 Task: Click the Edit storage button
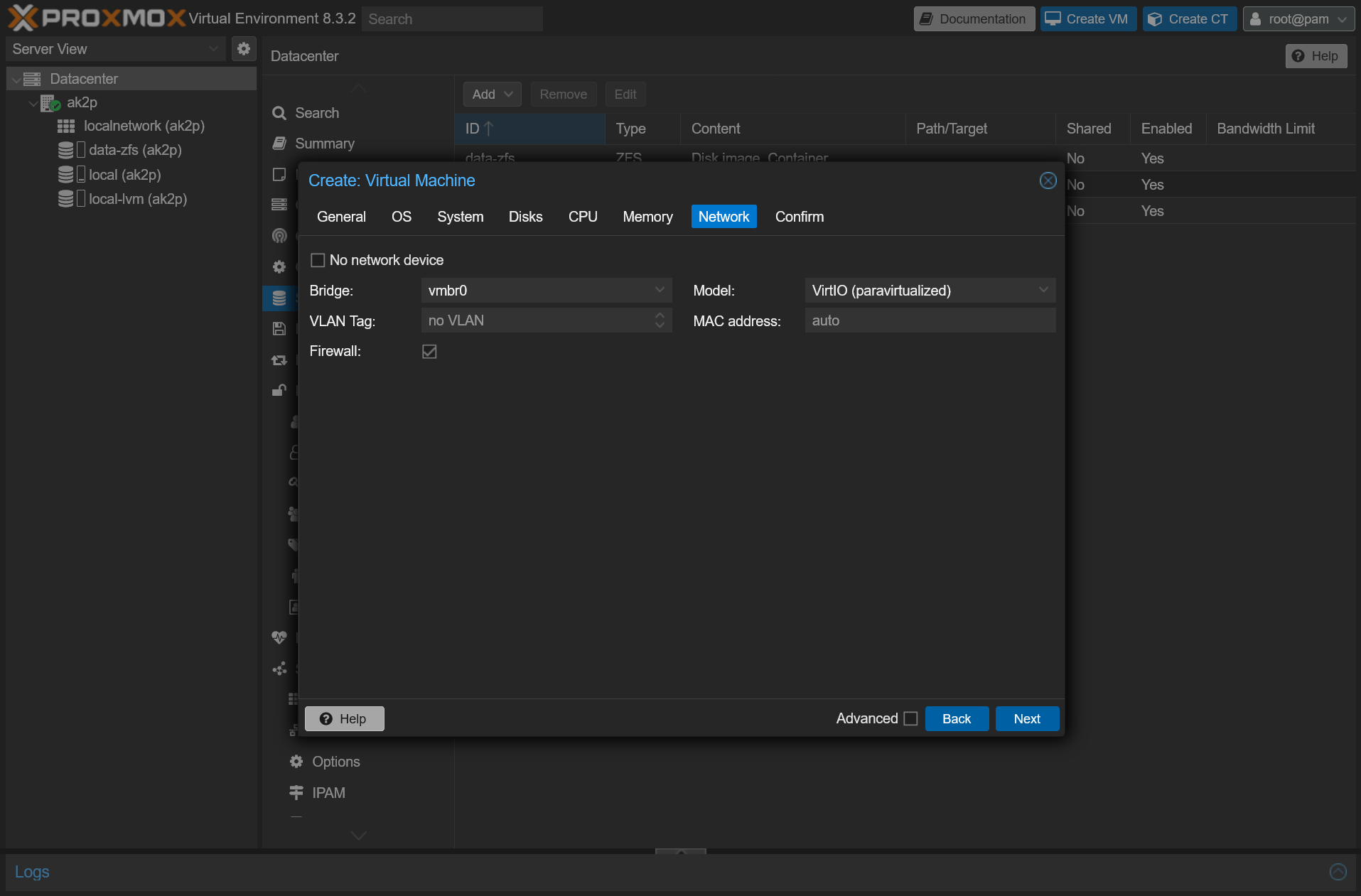click(625, 95)
